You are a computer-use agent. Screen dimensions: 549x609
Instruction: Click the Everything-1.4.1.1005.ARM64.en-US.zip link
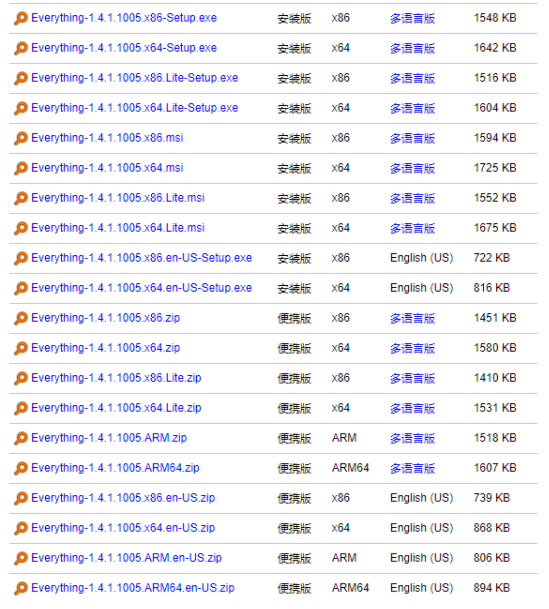(x=133, y=588)
